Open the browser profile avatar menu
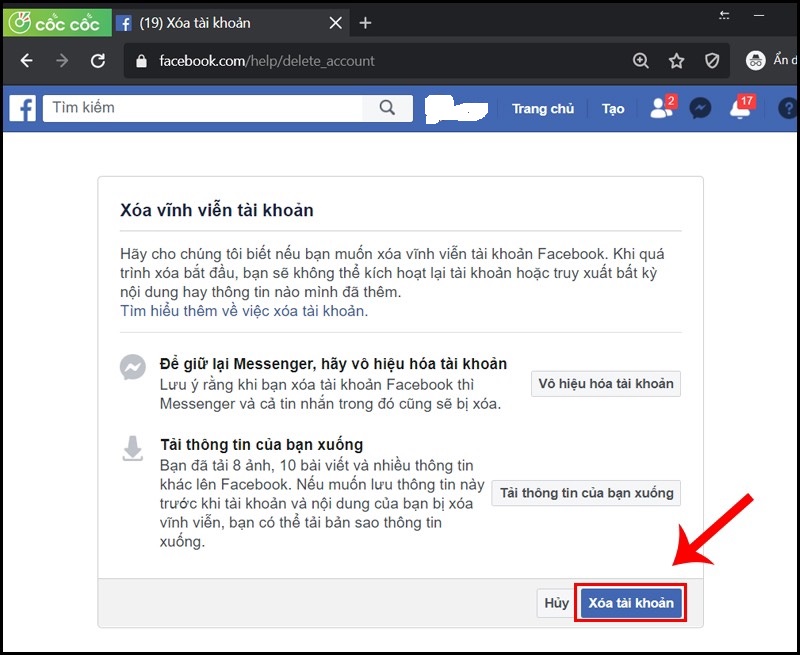800x655 pixels. click(x=755, y=60)
